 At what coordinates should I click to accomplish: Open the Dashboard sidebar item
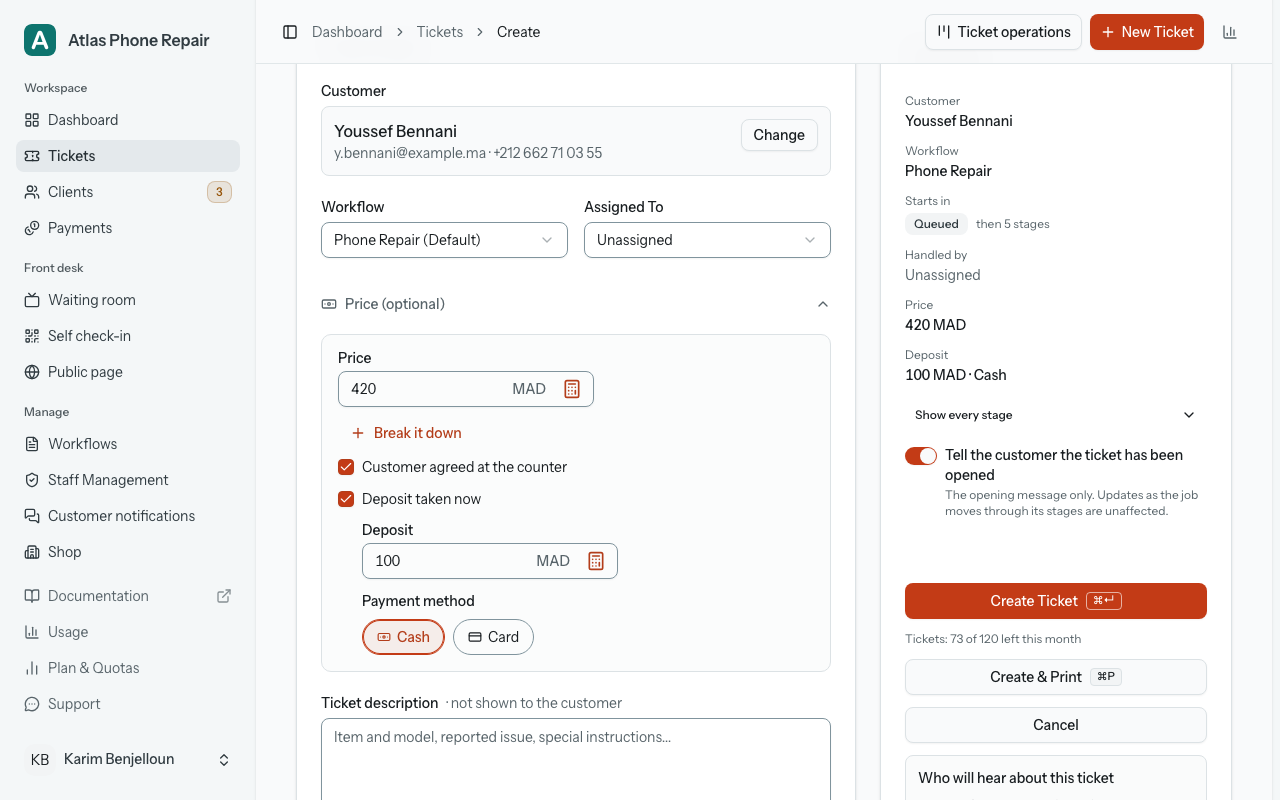pos(128,120)
